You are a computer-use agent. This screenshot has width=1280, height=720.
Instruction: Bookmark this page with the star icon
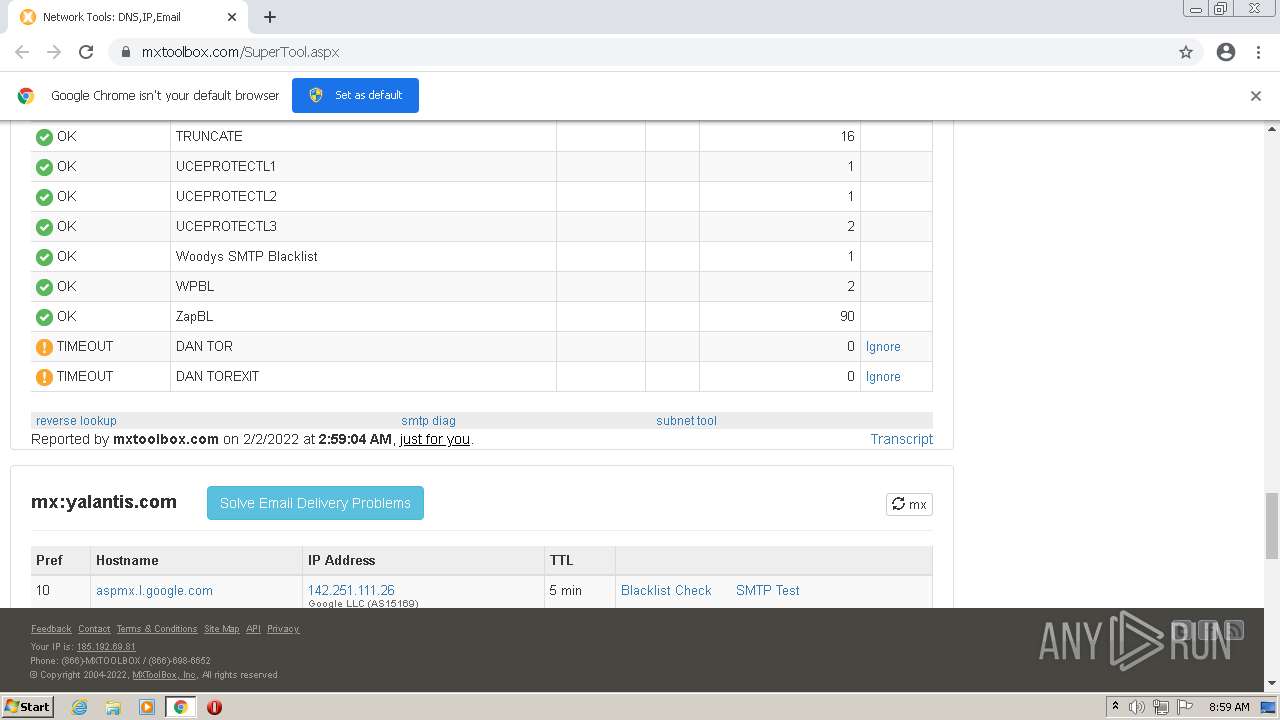[1186, 52]
